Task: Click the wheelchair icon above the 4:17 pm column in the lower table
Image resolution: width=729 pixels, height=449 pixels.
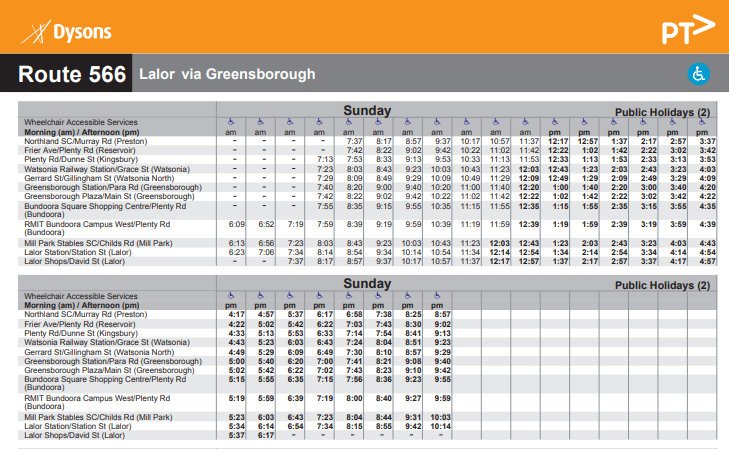Action: coord(231,296)
